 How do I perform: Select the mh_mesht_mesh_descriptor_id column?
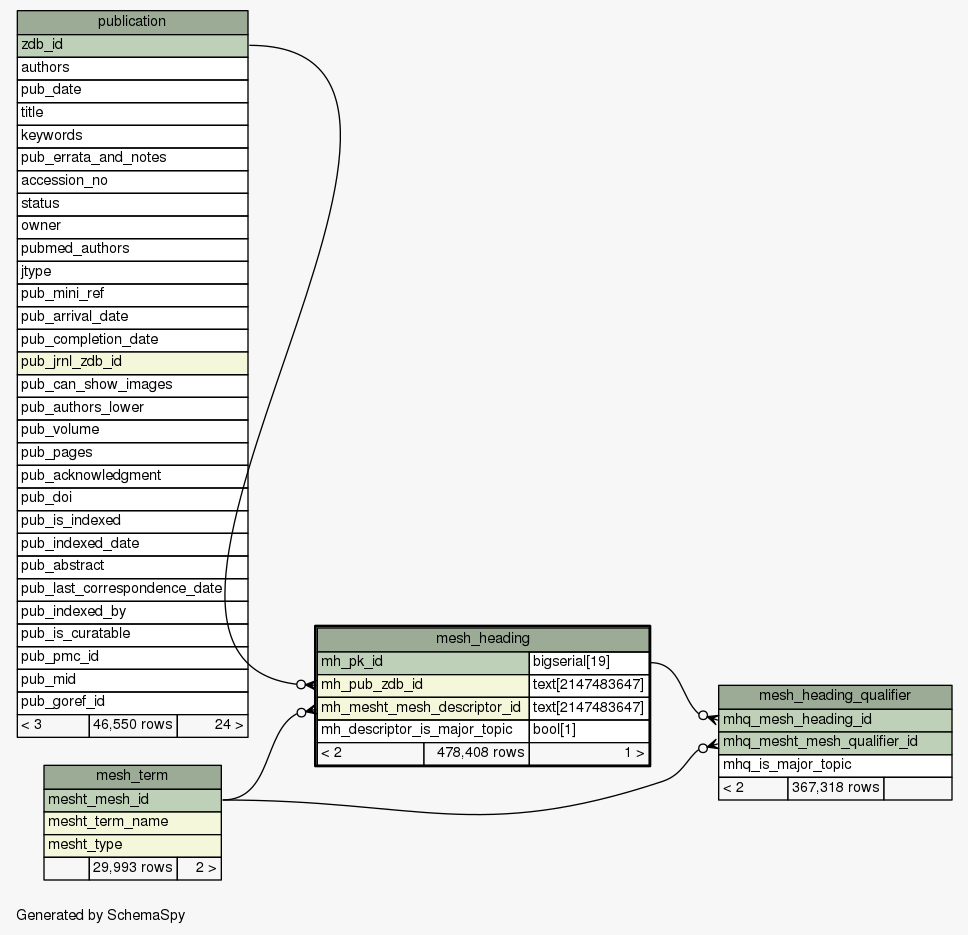coord(423,708)
